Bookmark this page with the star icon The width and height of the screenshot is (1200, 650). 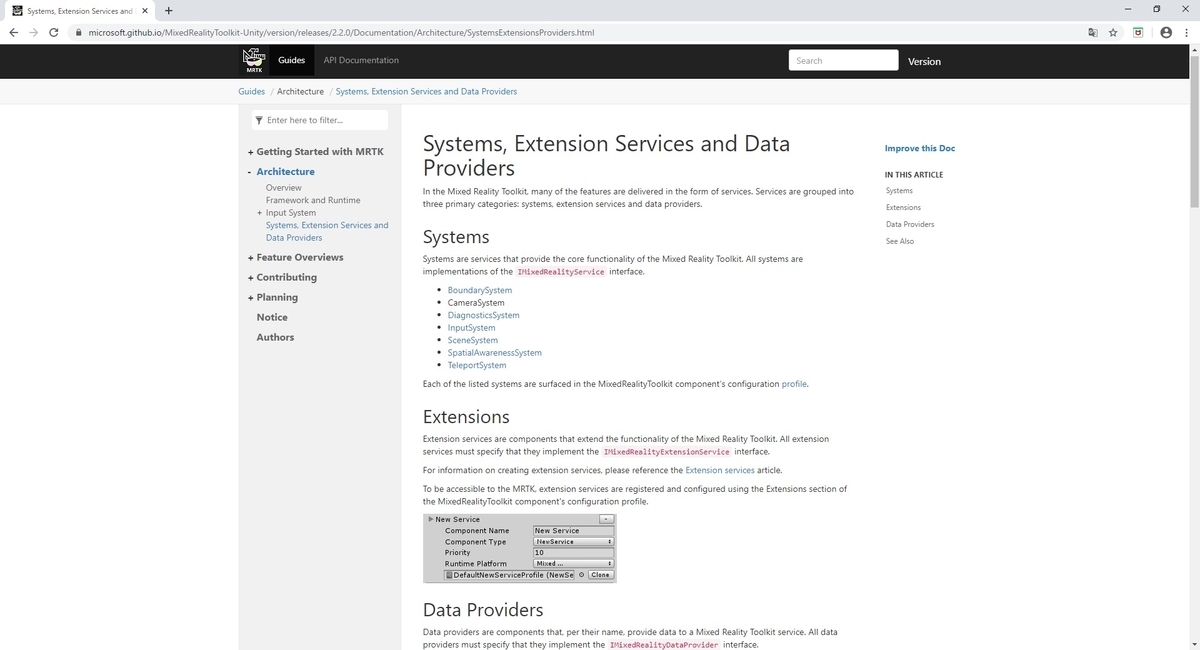pyautogui.click(x=1113, y=32)
